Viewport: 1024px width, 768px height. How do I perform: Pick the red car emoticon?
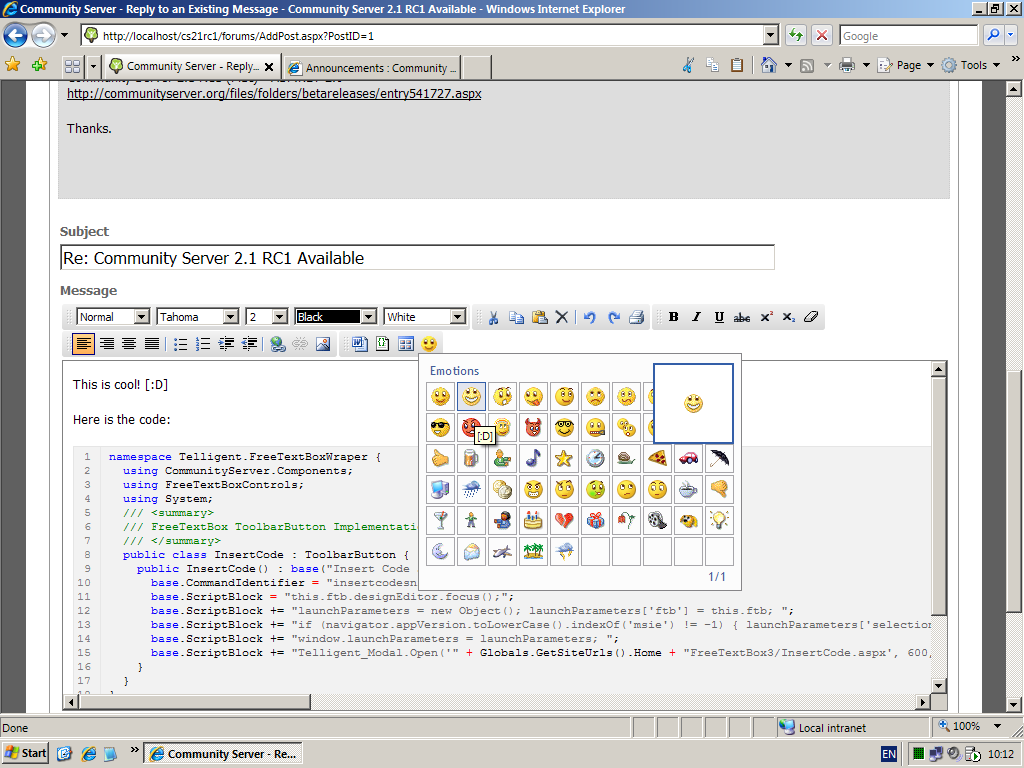tap(688, 459)
